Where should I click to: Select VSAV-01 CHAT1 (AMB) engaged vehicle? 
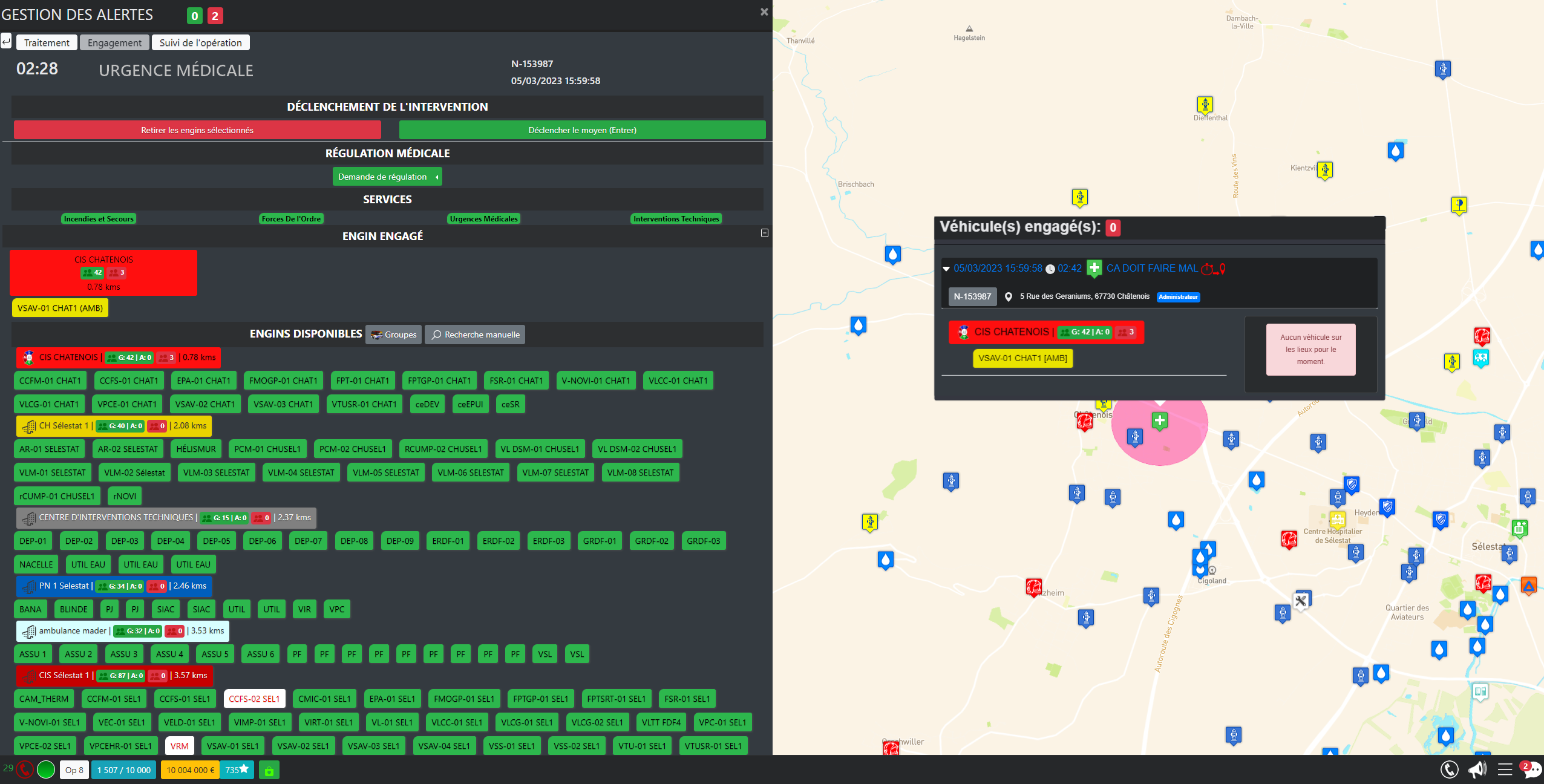click(60, 308)
